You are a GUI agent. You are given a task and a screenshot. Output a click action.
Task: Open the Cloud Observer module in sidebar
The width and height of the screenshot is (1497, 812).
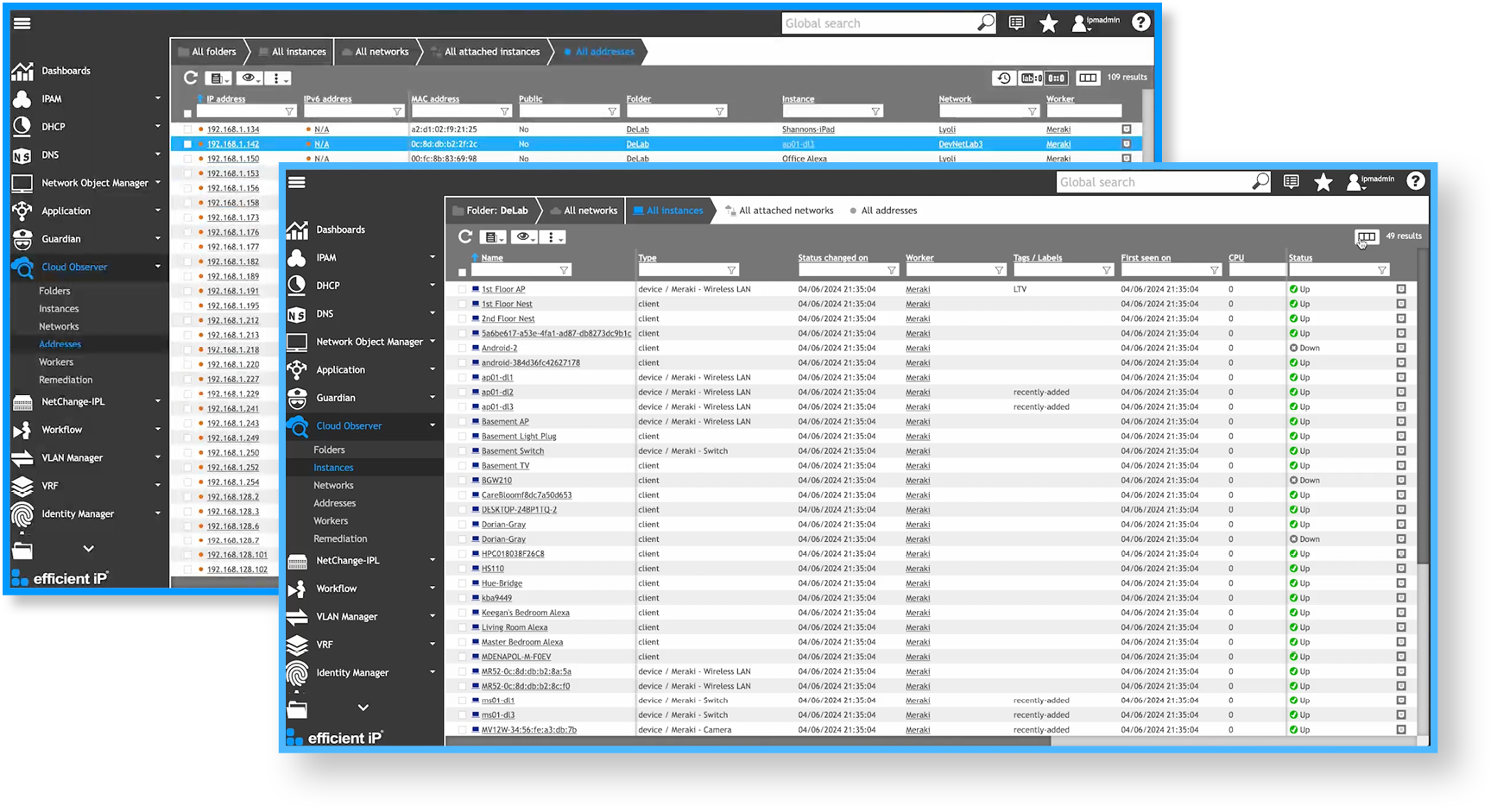pyautogui.click(x=349, y=425)
